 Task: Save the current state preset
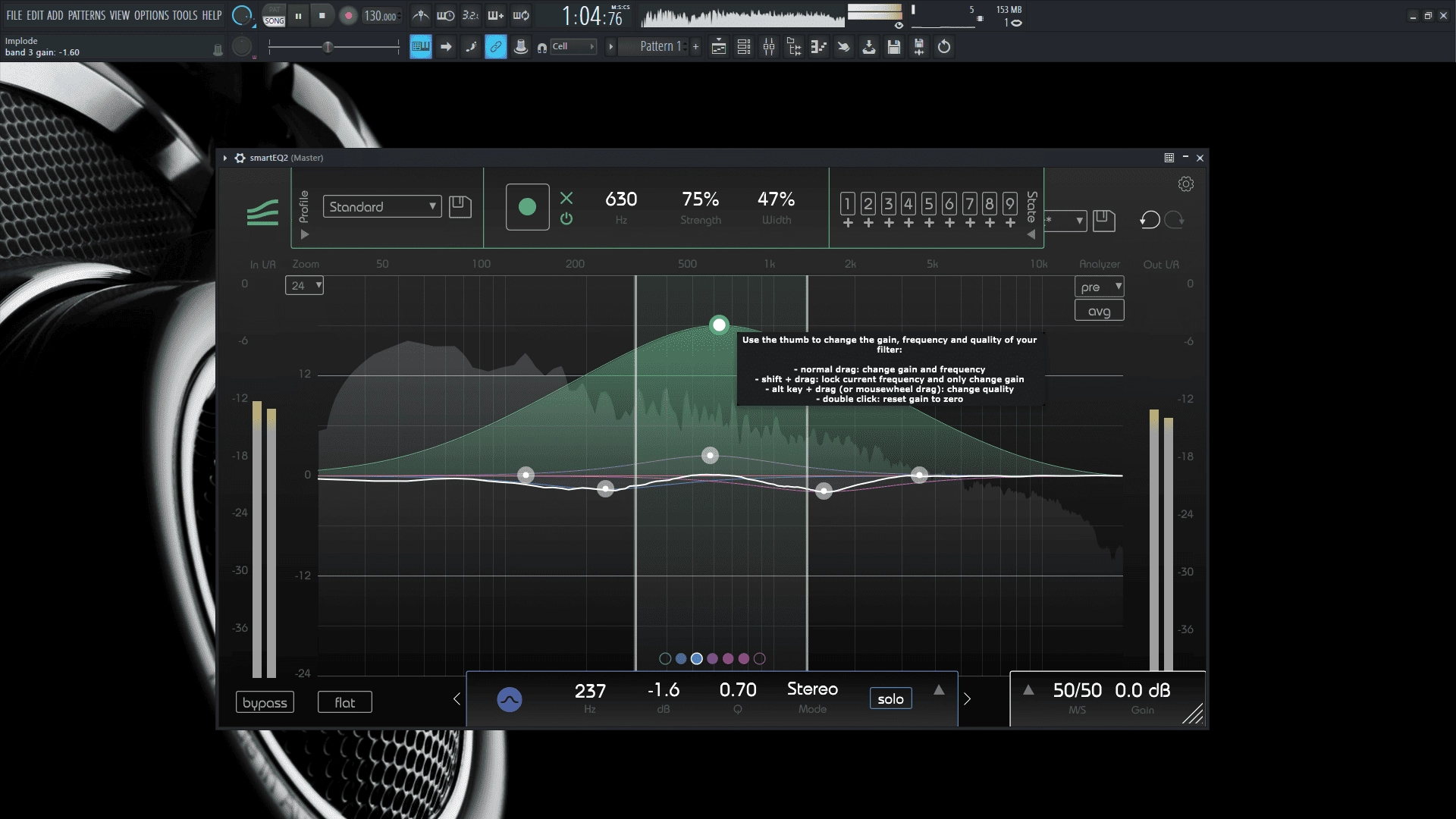[1103, 221]
